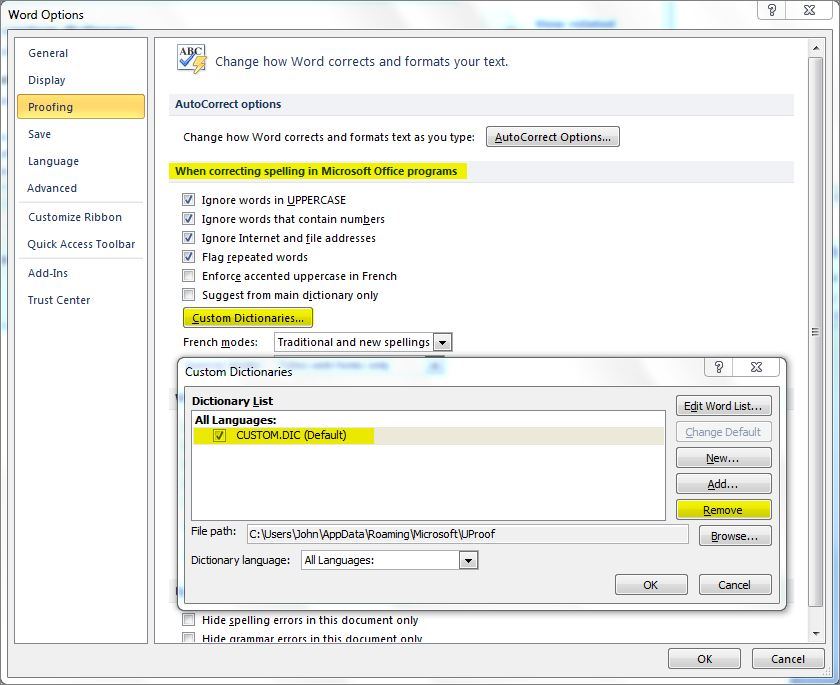Select the CUSTOM.DIC (Default) list row
The height and width of the screenshot is (685, 840).
(428, 435)
